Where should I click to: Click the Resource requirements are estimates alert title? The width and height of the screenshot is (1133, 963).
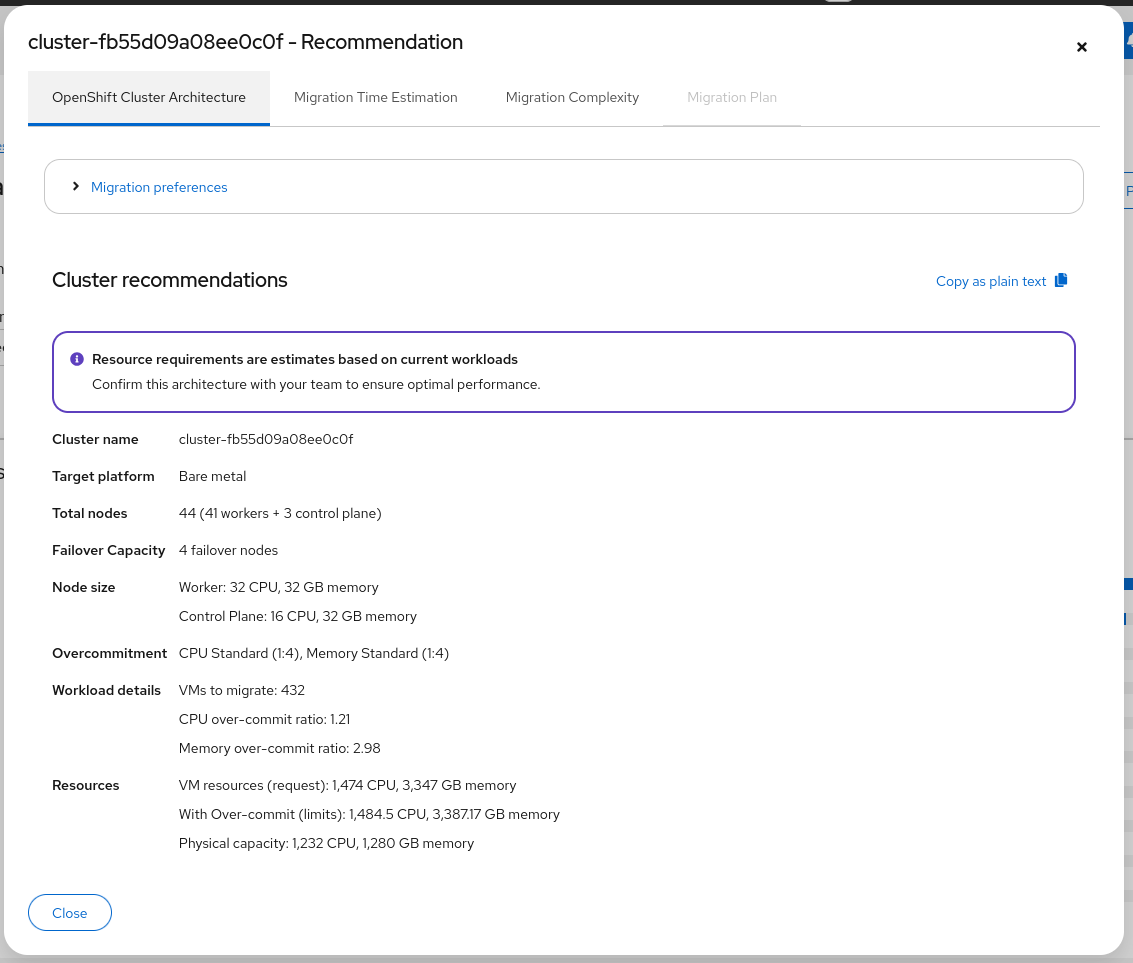pyautogui.click(x=305, y=359)
